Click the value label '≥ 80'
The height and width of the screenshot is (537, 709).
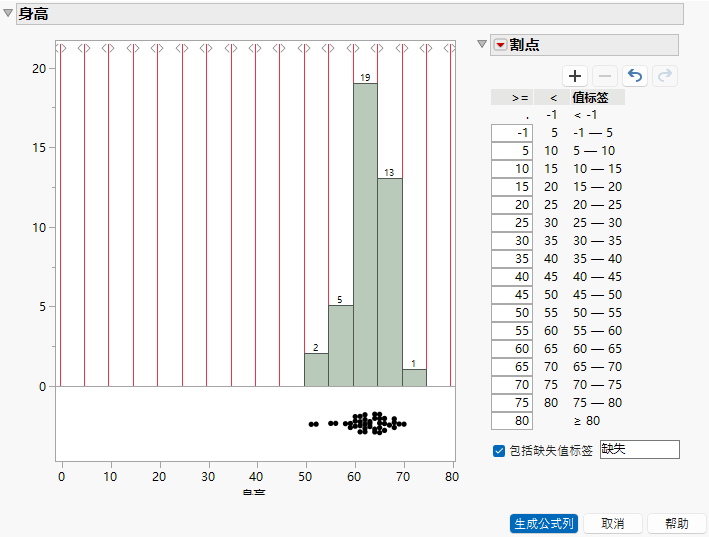[x=586, y=421]
